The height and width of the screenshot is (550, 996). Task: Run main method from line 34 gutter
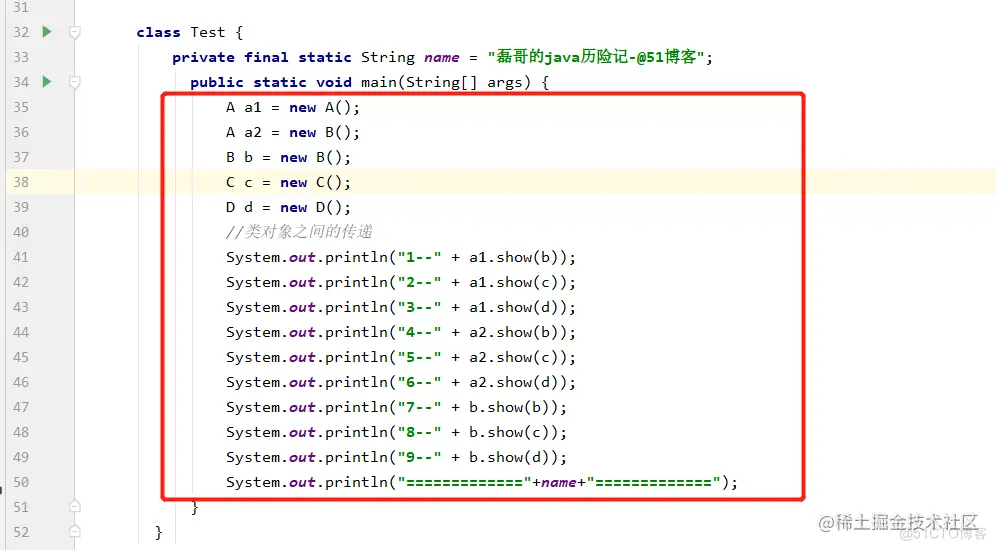tap(46, 81)
